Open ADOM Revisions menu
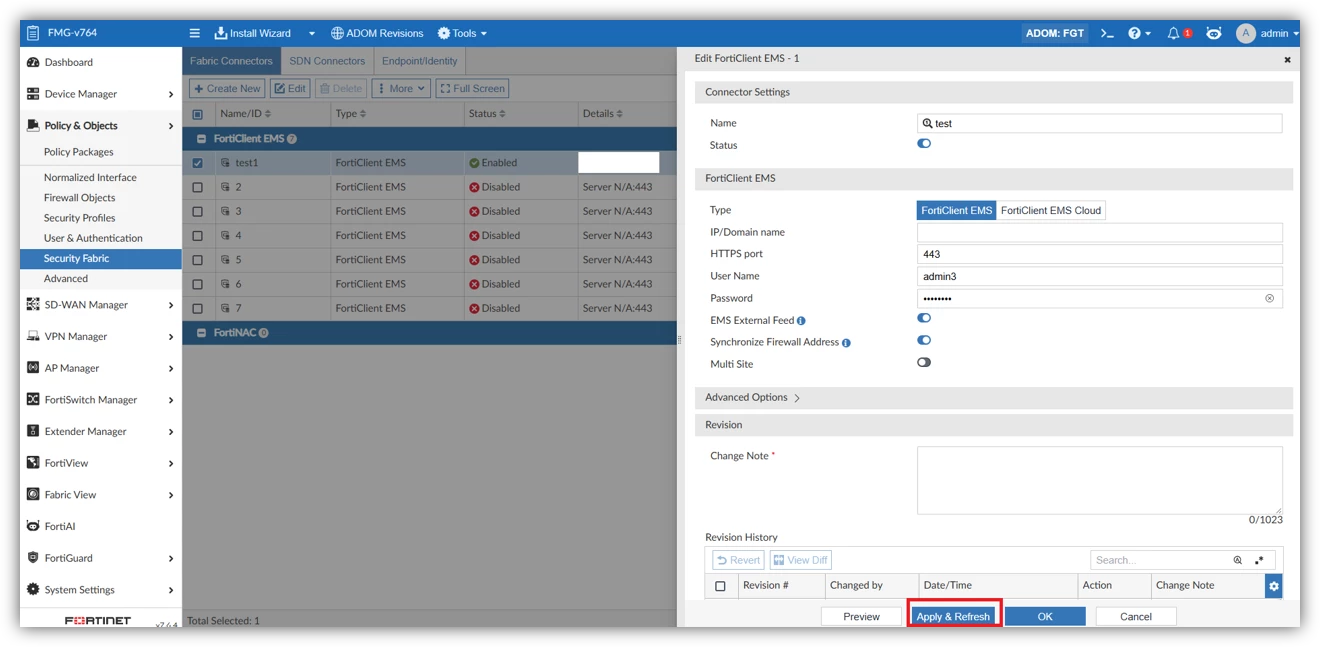This screenshot has width=1320, height=647. click(377, 33)
